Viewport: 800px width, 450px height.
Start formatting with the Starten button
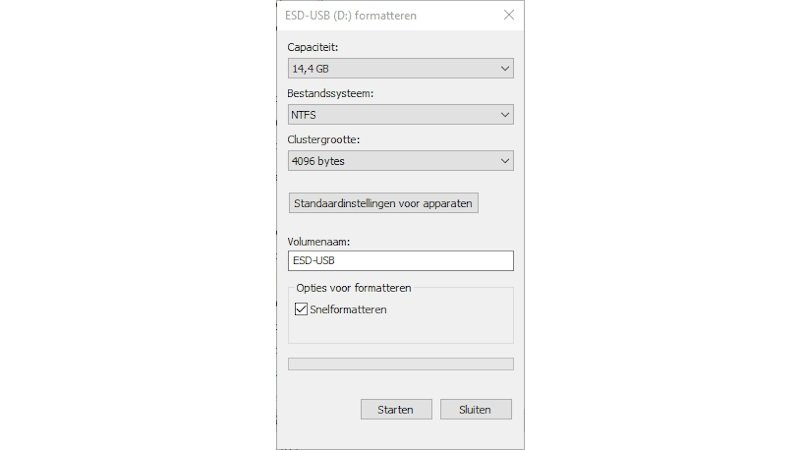coord(396,410)
